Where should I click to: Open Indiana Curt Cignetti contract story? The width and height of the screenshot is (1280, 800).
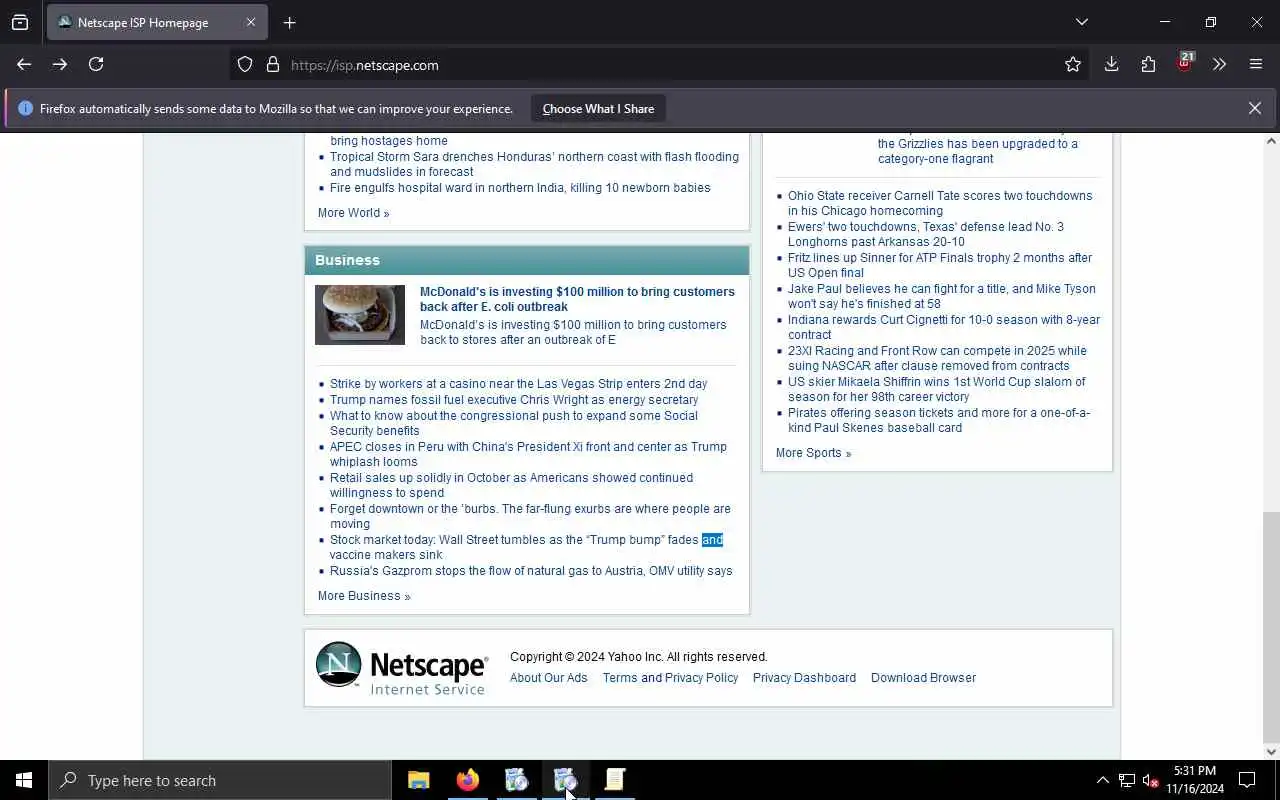click(x=944, y=327)
